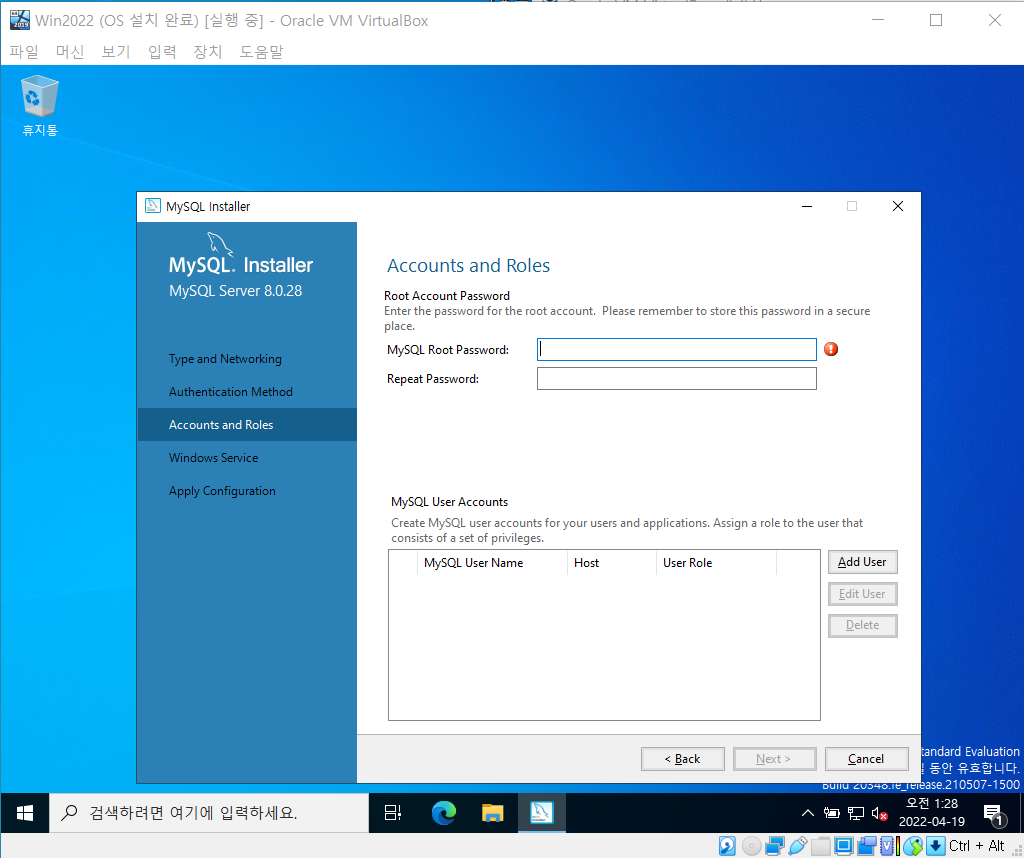Select MySQL Installer taskbar icon
The height and width of the screenshot is (858, 1024).
click(541, 813)
